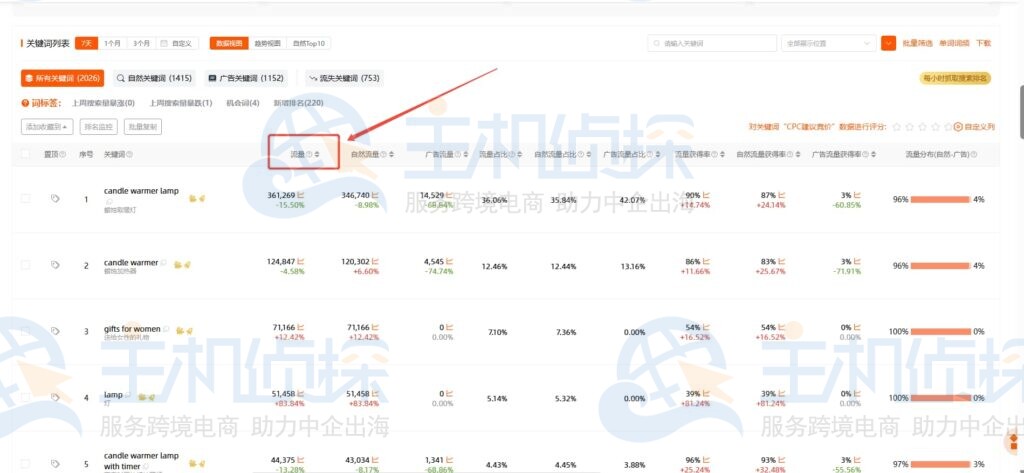Screen dimensions: 1024x473
Task: Open trend chart icon next to 90% rate
Action: pos(707,195)
